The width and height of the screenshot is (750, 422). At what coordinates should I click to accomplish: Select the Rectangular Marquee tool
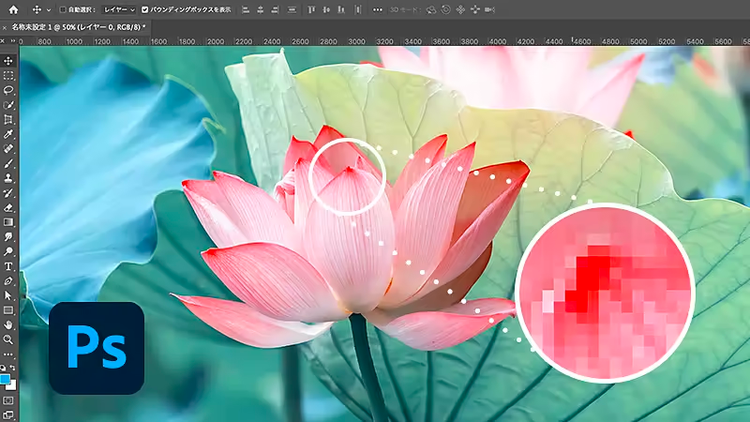click(9, 75)
